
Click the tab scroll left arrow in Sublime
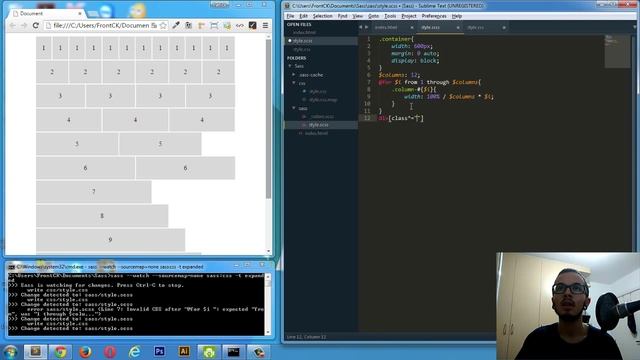(x=360, y=27)
